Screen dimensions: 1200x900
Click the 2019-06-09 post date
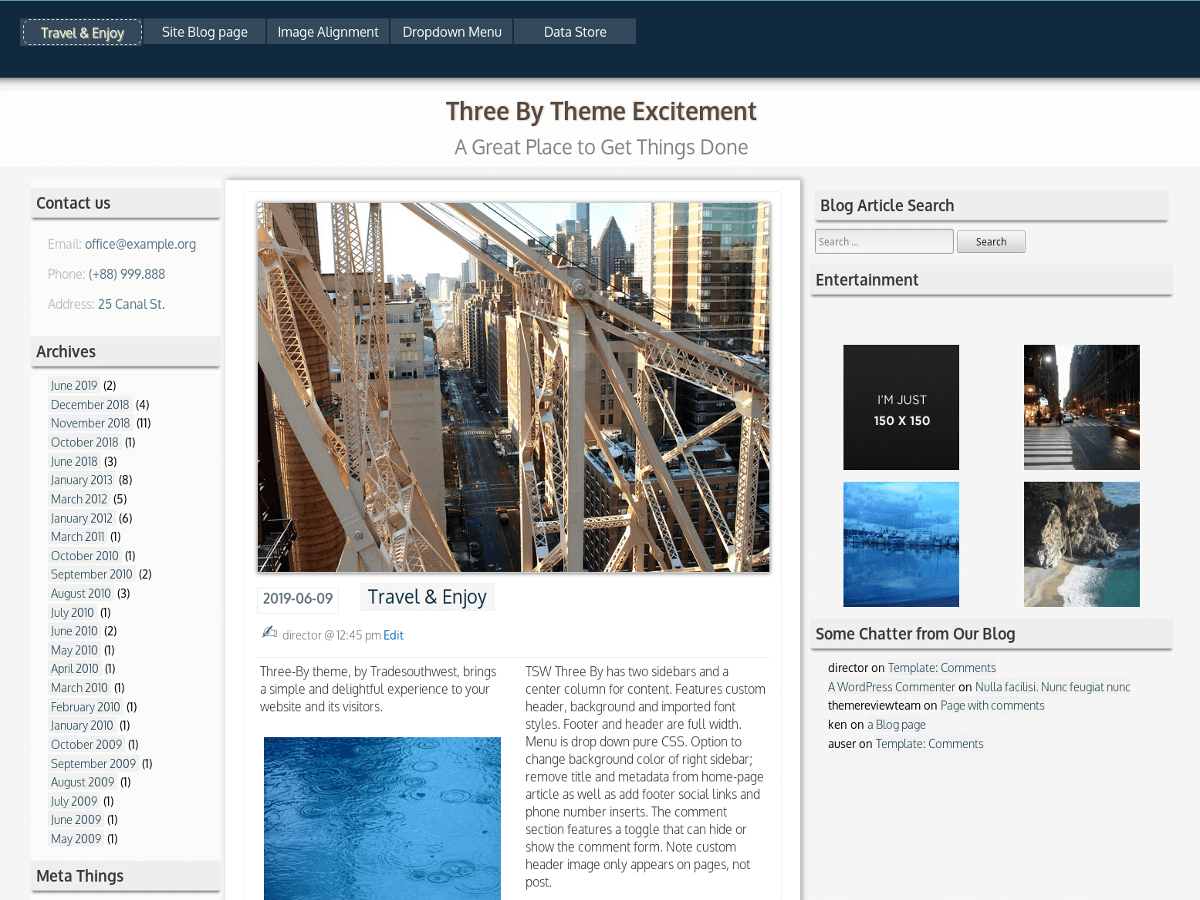[298, 599]
